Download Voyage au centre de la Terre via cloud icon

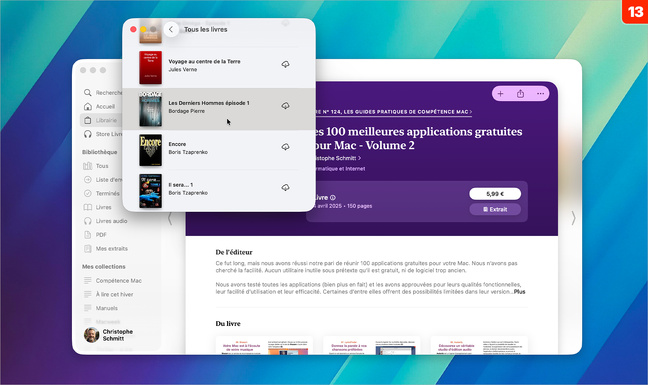coord(285,64)
